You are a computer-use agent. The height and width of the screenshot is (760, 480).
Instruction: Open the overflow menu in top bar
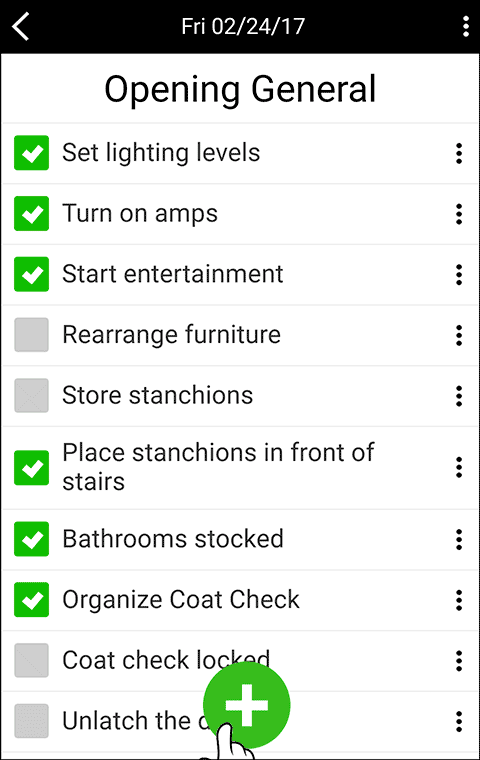coord(465,26)
